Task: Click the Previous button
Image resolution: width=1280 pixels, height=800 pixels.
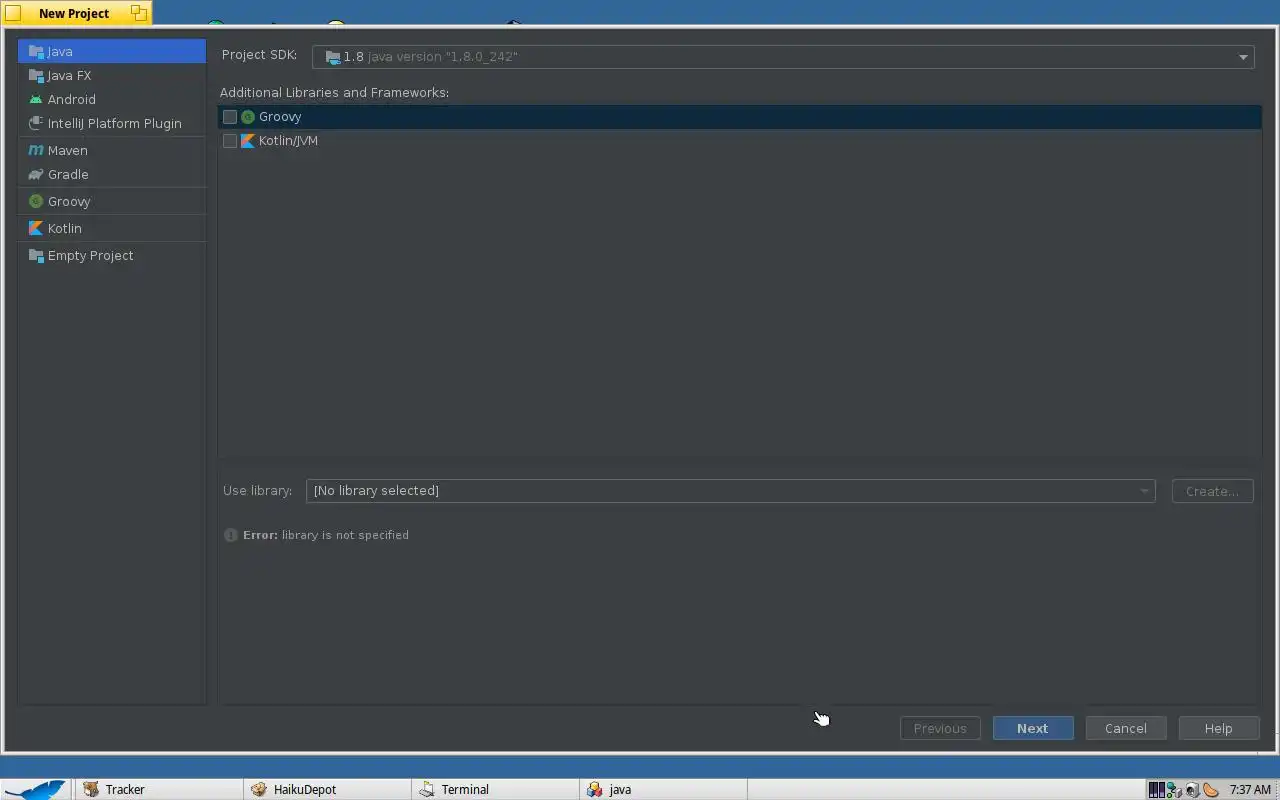Action: tap(940, 728)
